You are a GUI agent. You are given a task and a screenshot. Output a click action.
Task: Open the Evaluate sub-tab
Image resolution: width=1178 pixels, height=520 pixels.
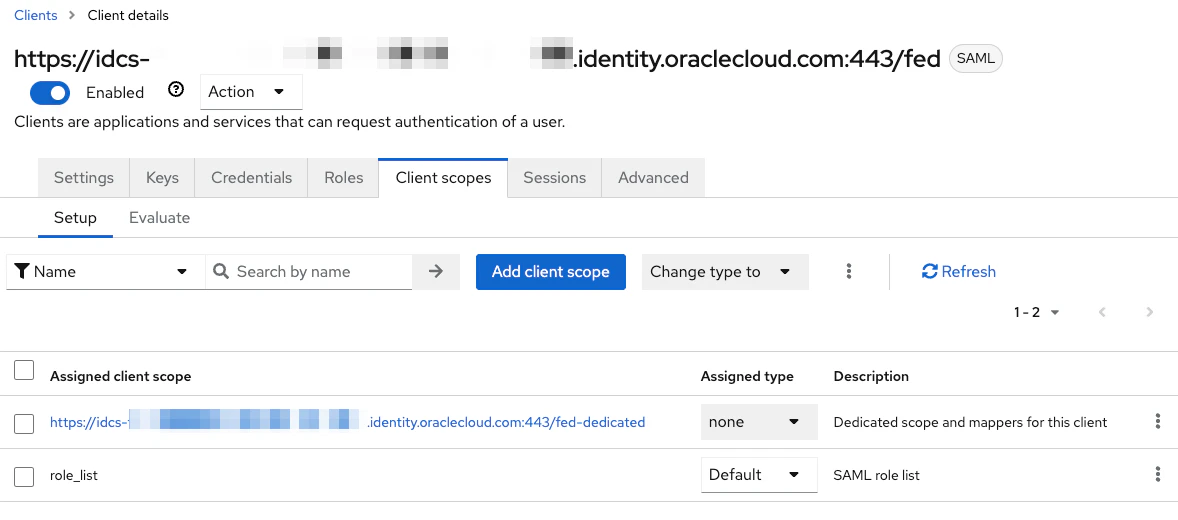click(x=159, y=218)
